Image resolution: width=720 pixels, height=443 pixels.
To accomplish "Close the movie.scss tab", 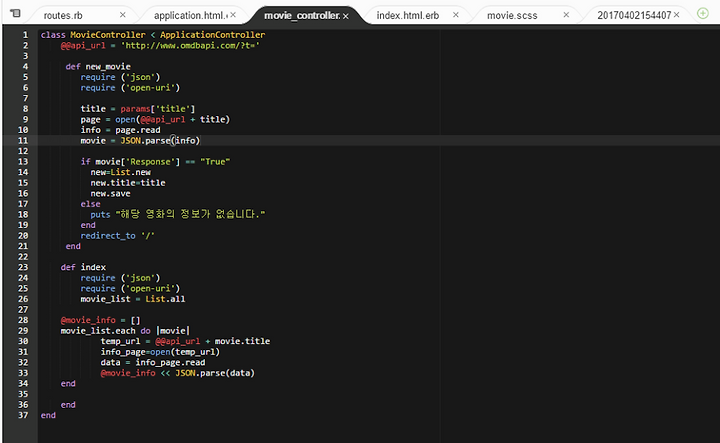I will (x=566, y=15).
